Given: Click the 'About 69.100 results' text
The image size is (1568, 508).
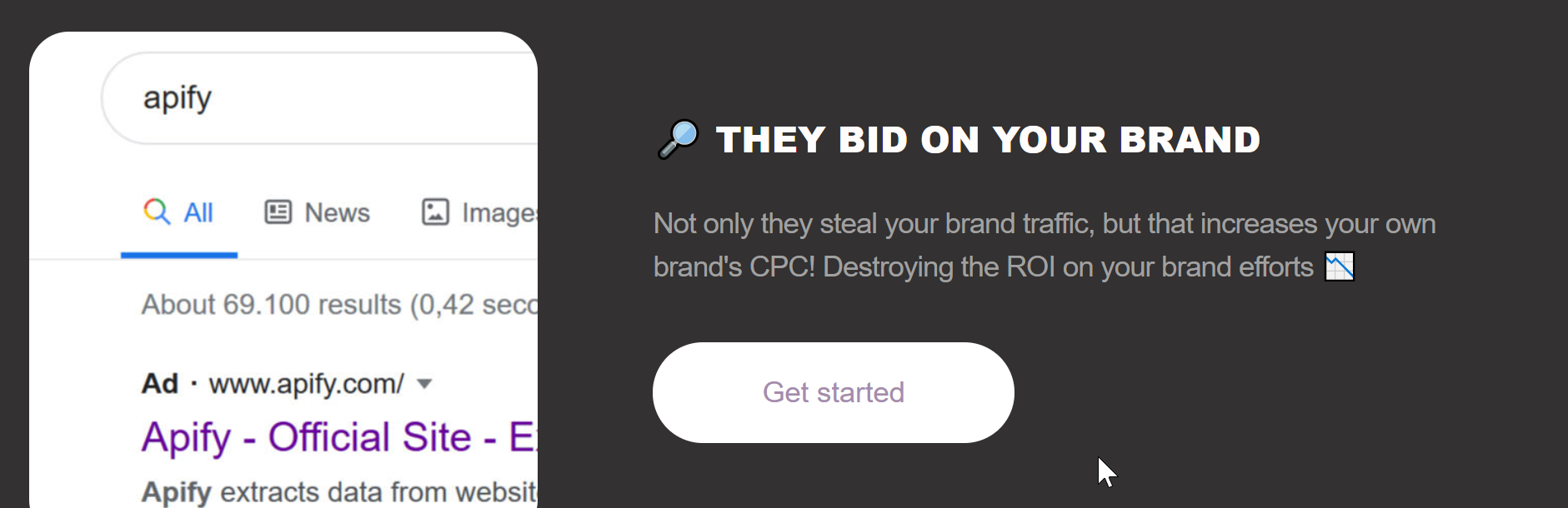Looking at the screenshot, I should click(x=338, y=305).
